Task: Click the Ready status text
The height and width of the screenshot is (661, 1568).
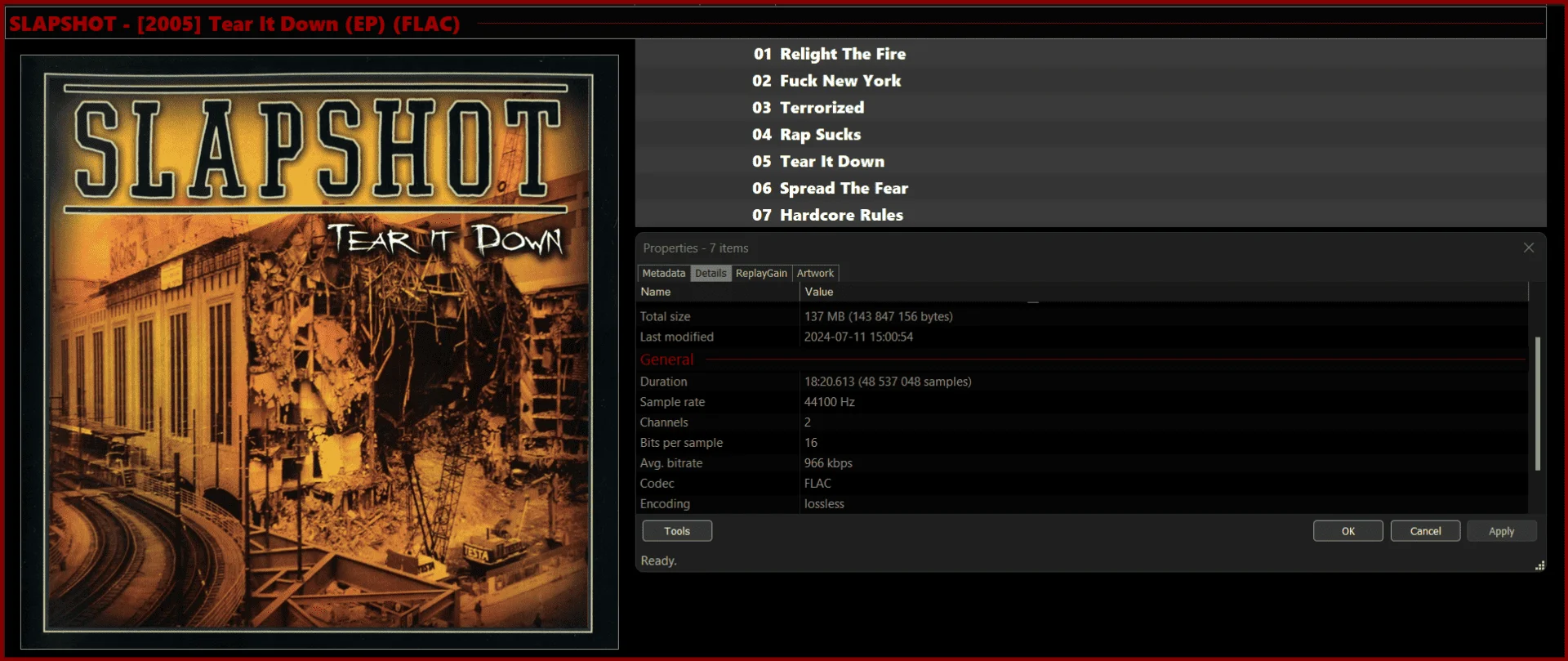Action: pyautogui.click(x=658, y=561)
